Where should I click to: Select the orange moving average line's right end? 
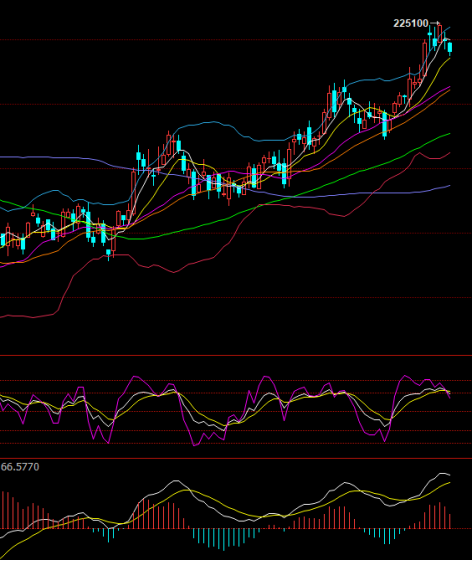click(x=449, y=89)
